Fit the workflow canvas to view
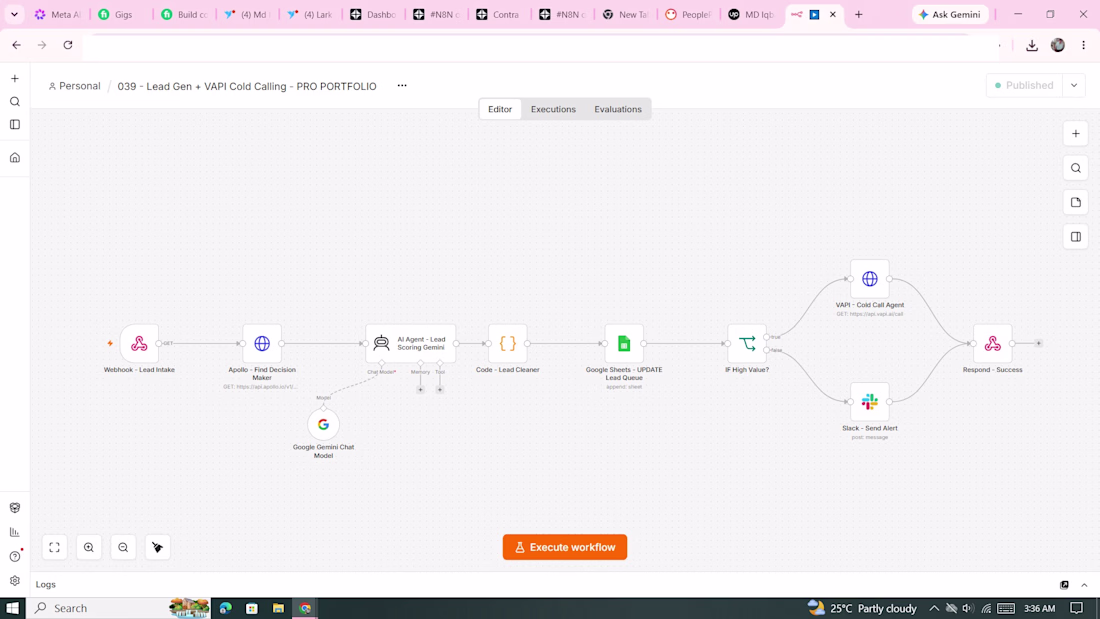This screenshot has height=619, width=1100. (x=55, y=547)
